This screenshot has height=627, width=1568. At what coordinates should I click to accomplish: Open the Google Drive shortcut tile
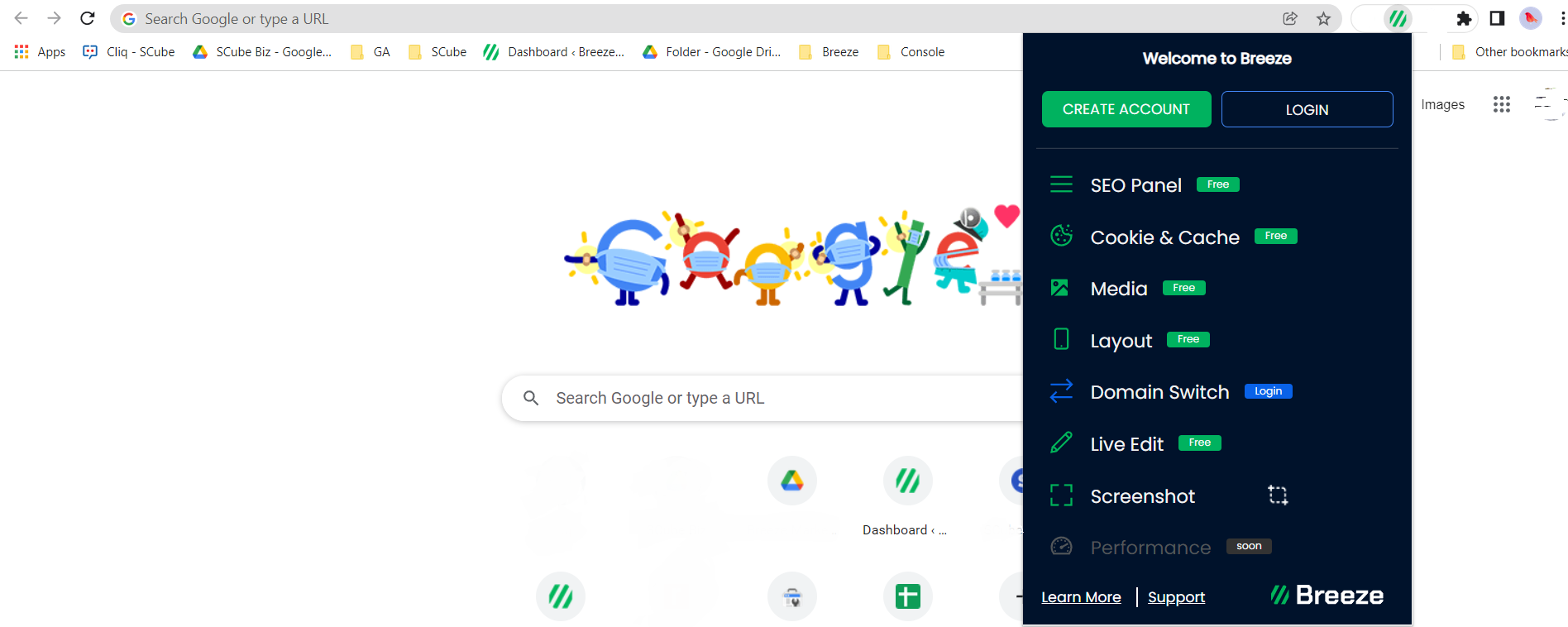point(792,481)
